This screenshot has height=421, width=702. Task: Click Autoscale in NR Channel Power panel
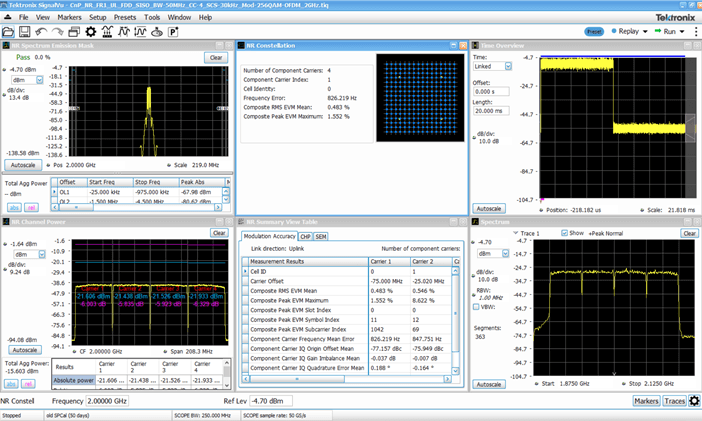pyautogui.click(x=23, y=350)
